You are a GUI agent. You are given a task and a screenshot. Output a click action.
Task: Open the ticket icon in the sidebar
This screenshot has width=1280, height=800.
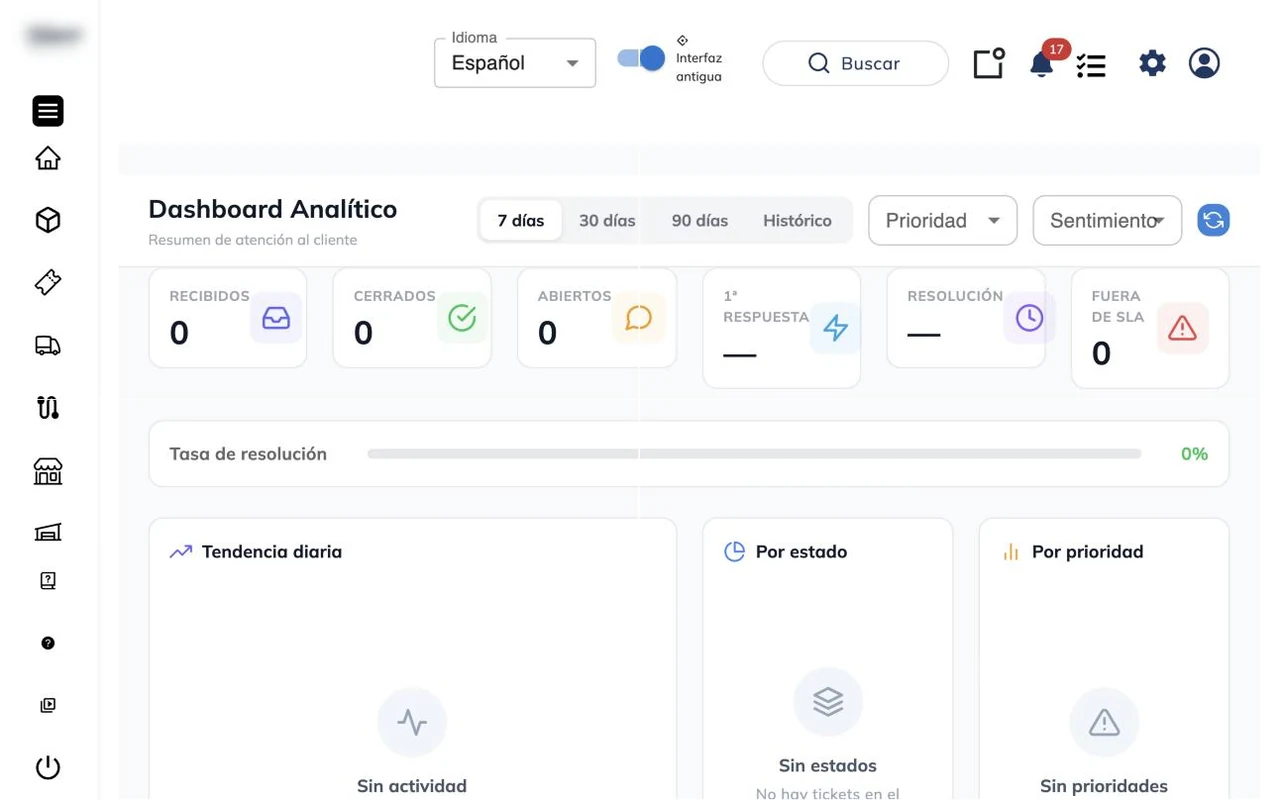coord(48,283)
